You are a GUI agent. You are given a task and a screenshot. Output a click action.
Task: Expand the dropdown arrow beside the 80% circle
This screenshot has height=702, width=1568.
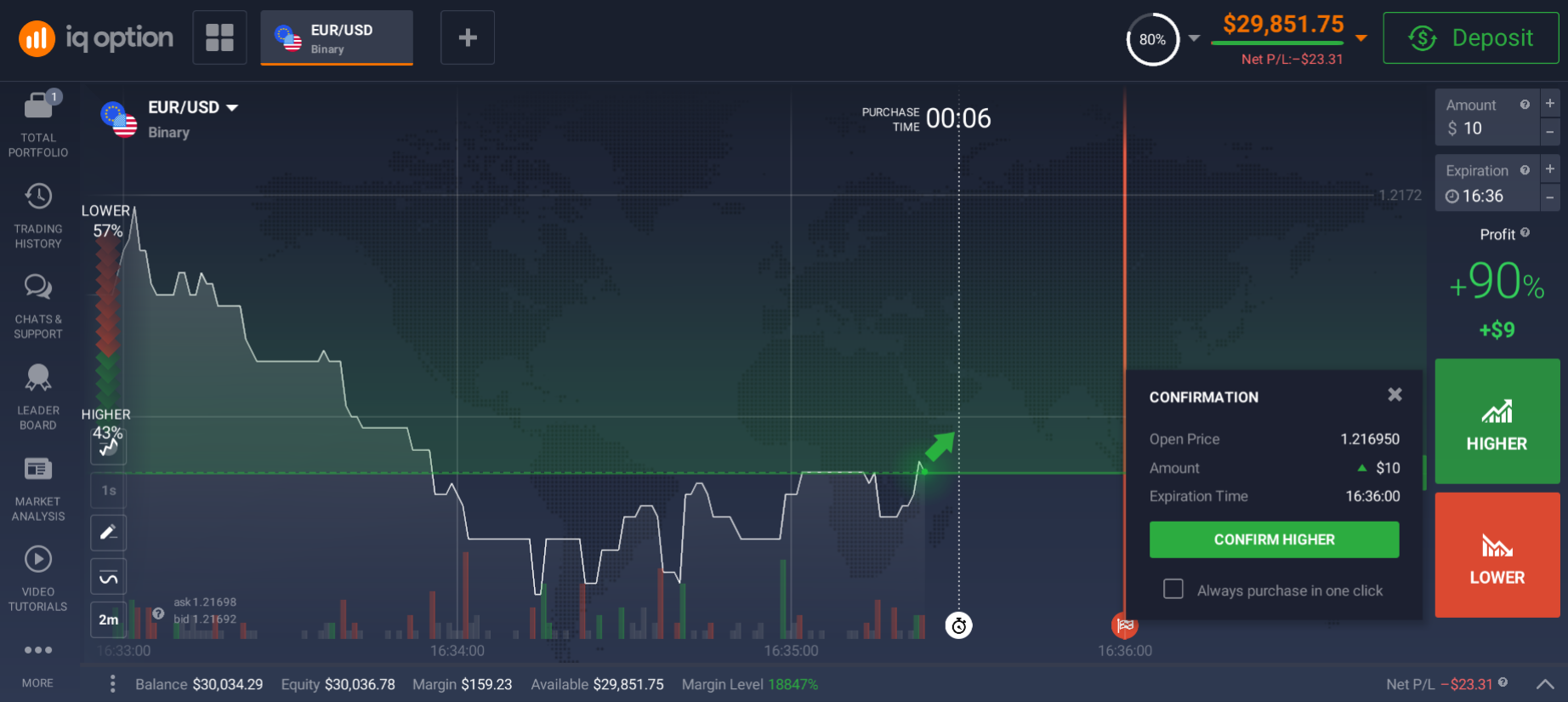[1194, 38]
